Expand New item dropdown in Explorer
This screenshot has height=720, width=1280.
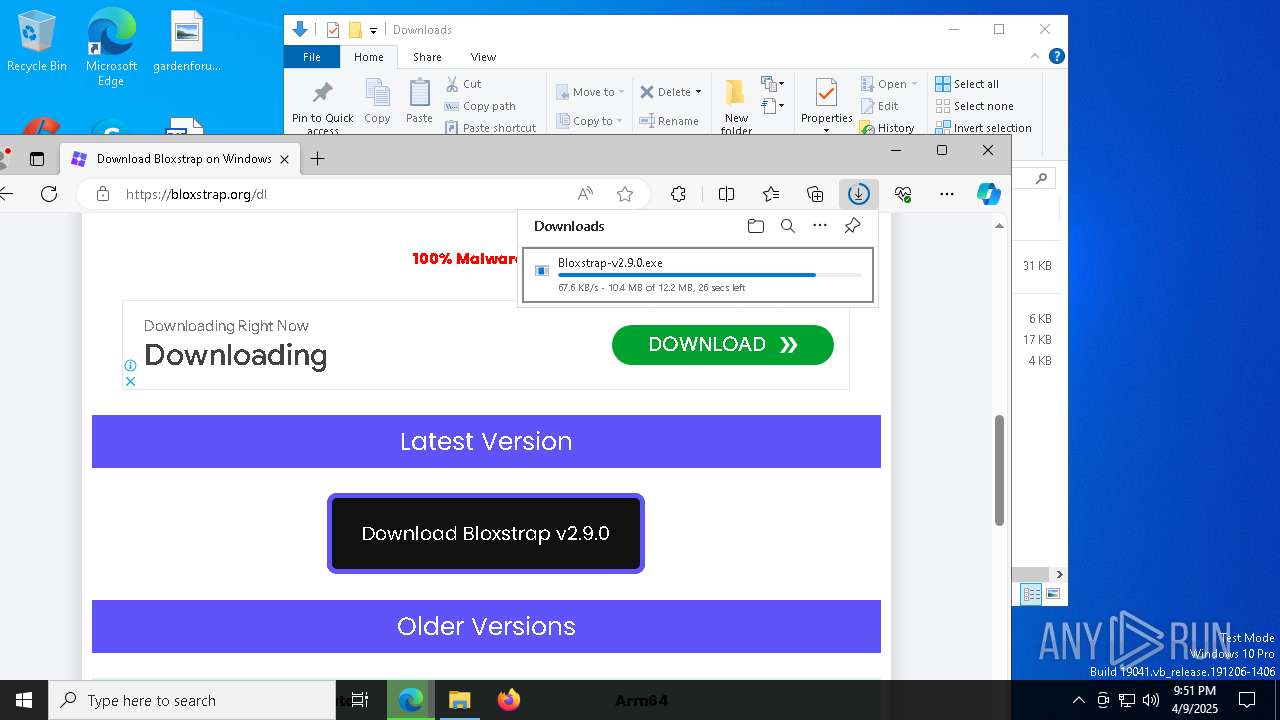[x=772, y=84]
